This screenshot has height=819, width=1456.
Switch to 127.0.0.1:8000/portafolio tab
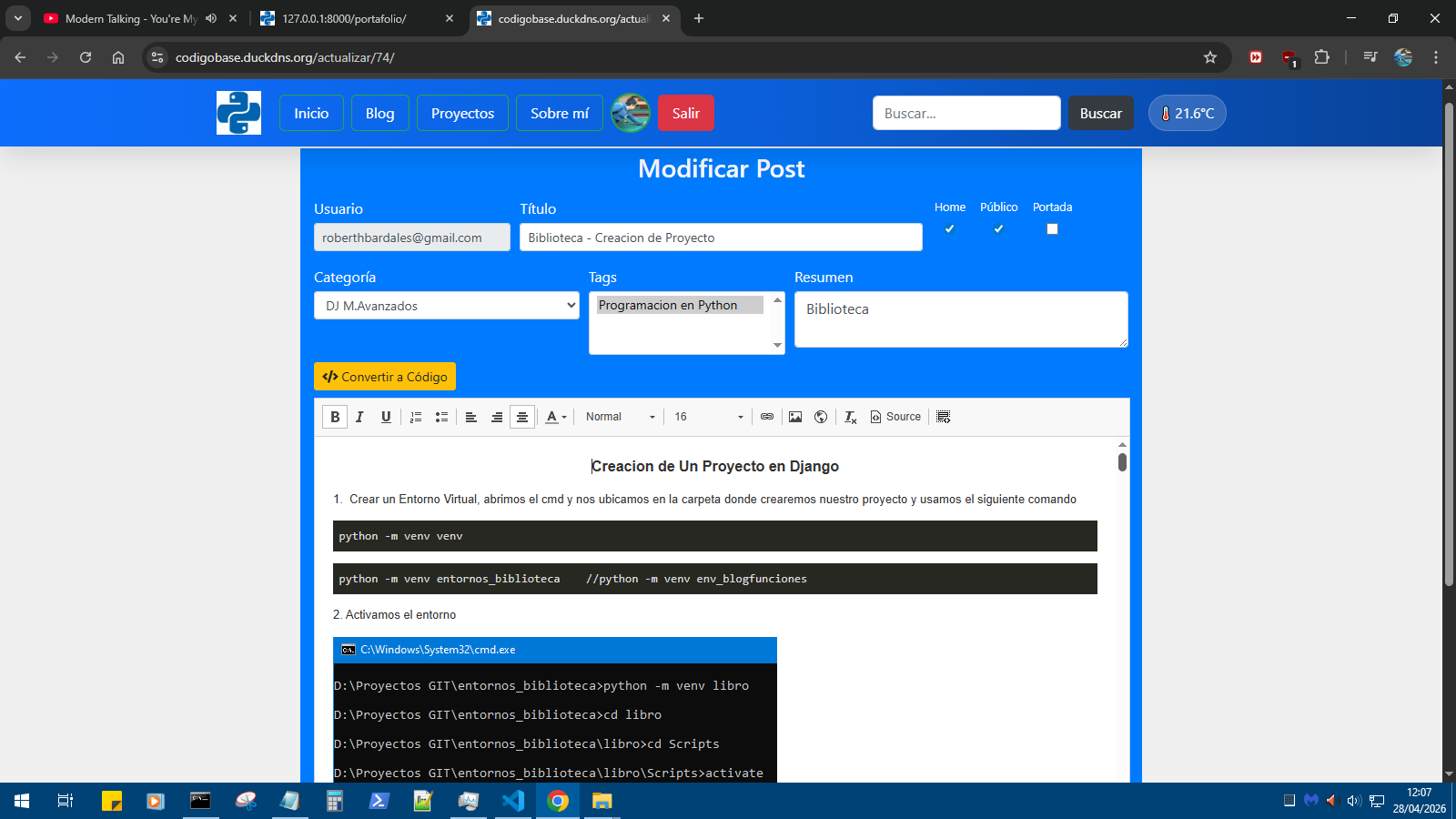(344, 18)
